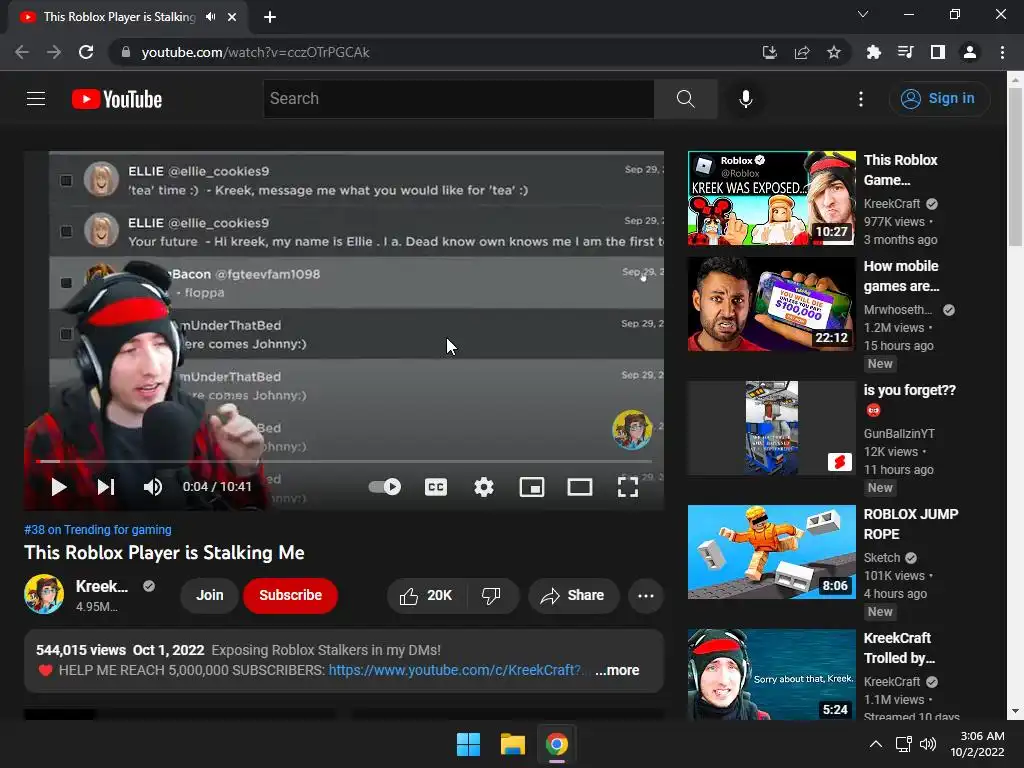Open the YouTube hamburger guide menu

coord(36,99)
